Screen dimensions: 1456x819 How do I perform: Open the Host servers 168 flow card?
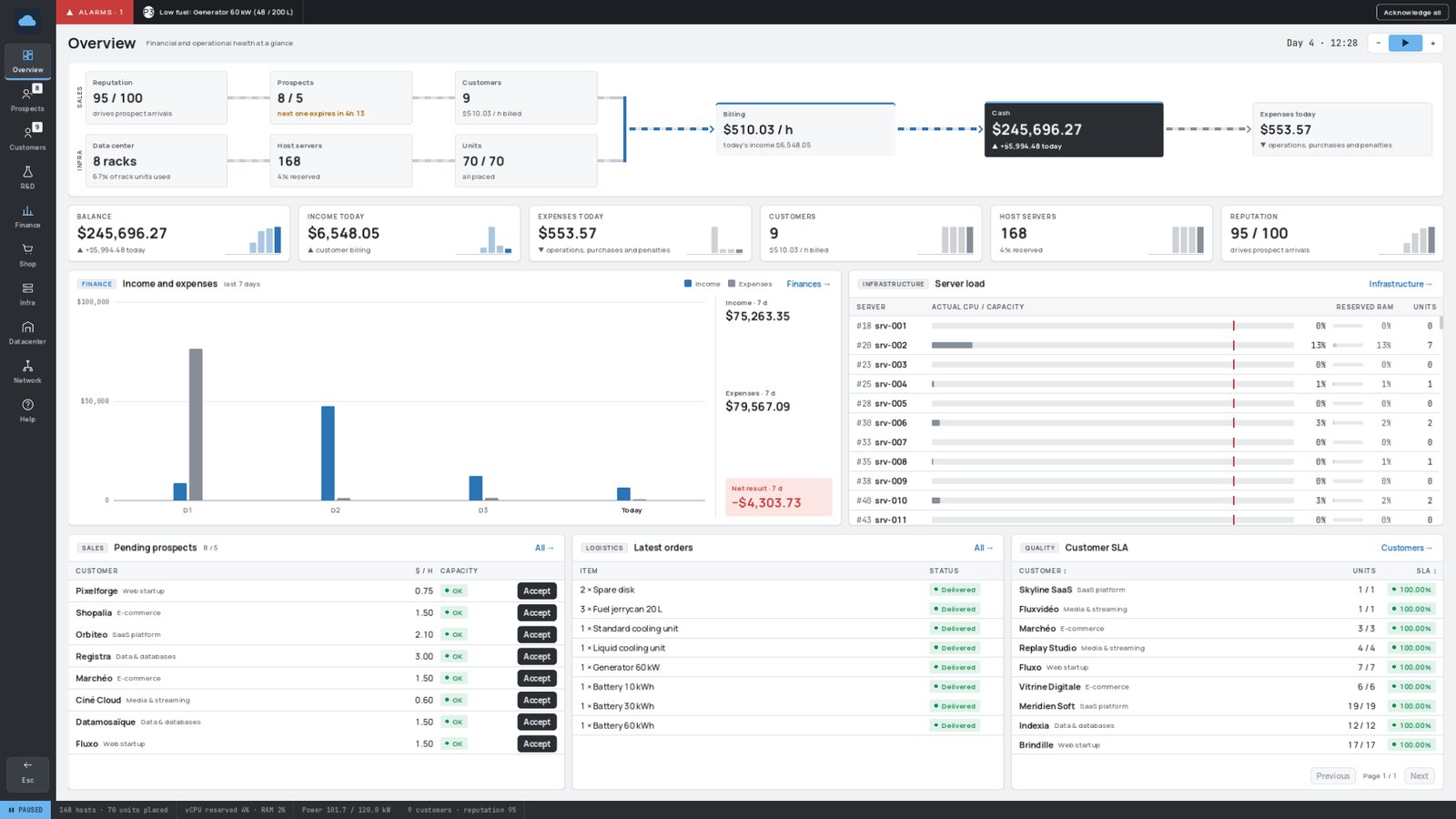point(341,161)
